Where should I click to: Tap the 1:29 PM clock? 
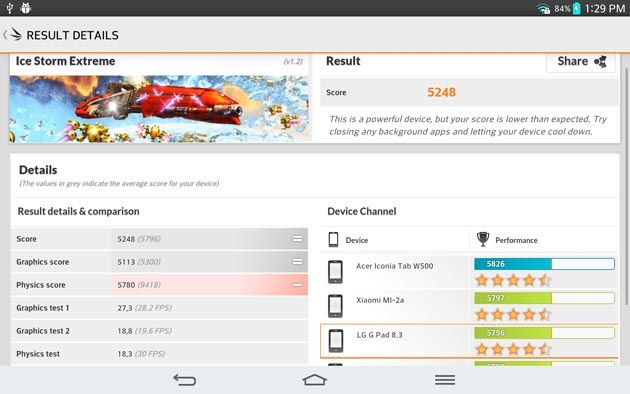tap(605, 8)
